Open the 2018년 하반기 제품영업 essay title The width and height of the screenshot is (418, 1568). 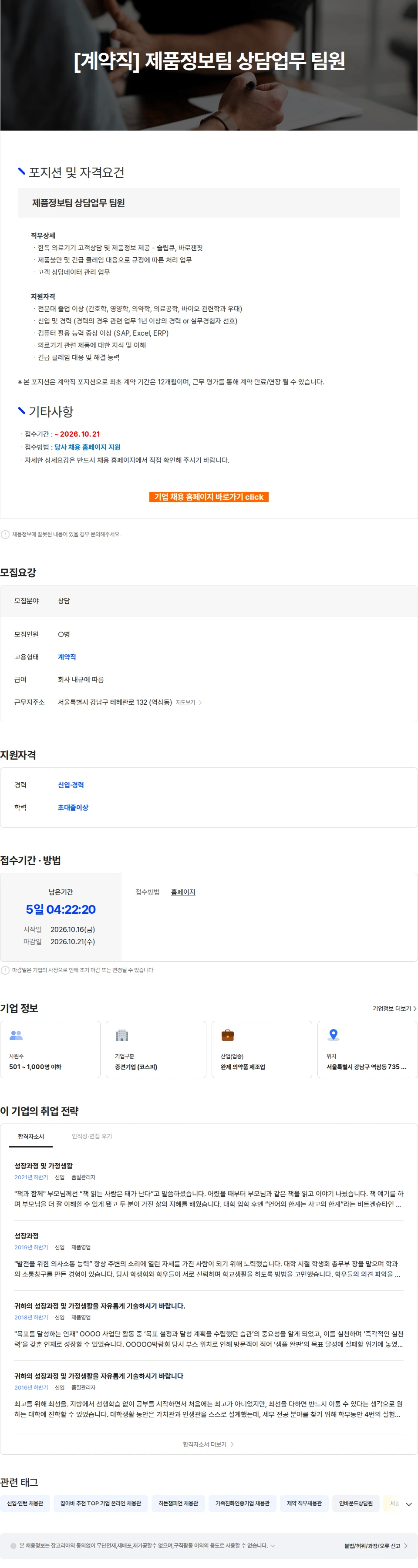click(x=100, y=1306)
